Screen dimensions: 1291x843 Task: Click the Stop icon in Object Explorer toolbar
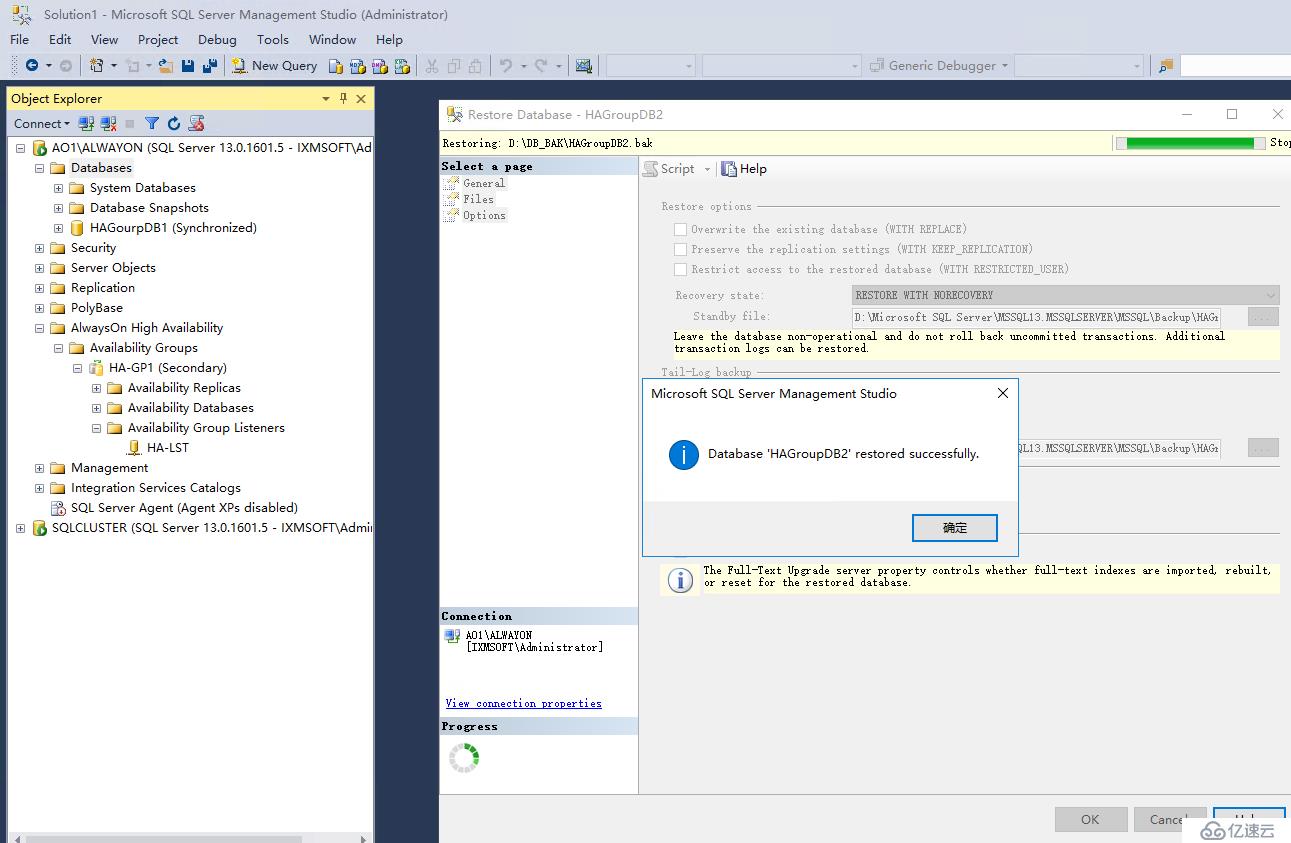(130, 123)
